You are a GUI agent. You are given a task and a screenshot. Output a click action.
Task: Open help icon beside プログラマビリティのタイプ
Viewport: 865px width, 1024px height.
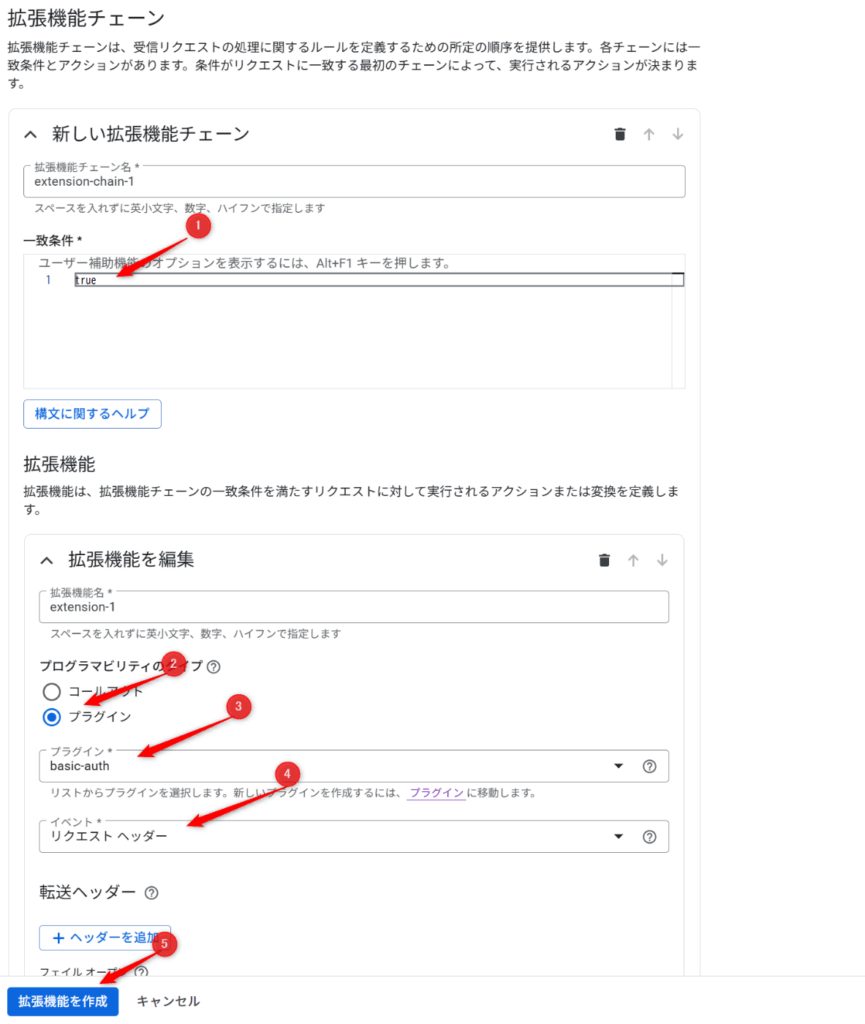[213, 667]
